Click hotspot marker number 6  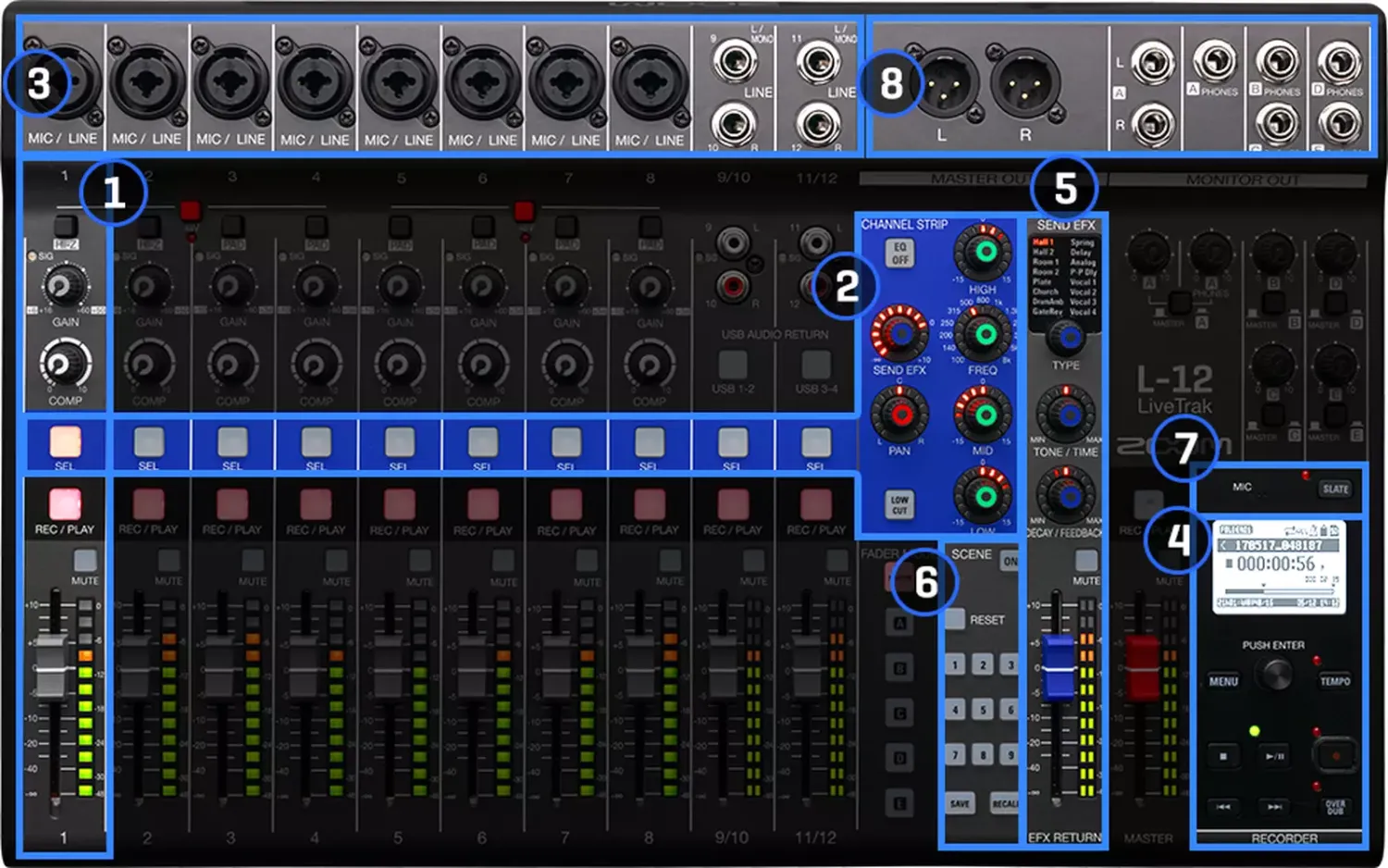[925, 582]
